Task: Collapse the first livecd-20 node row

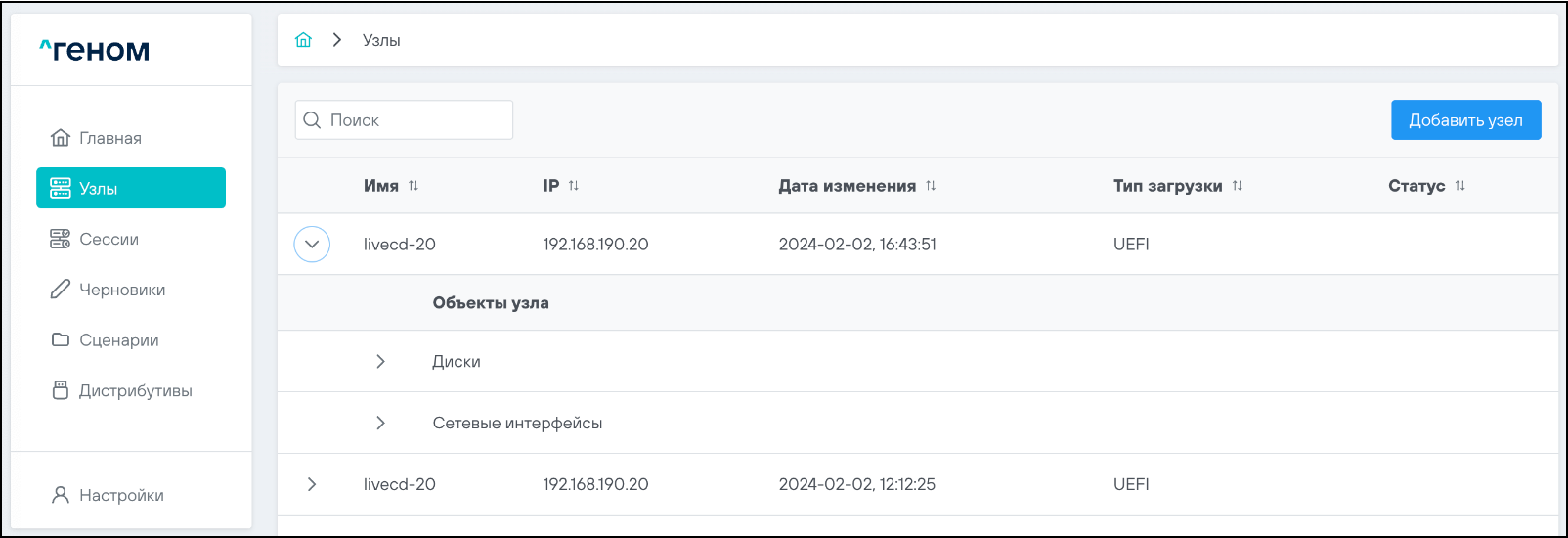Action: pos(312,245)
